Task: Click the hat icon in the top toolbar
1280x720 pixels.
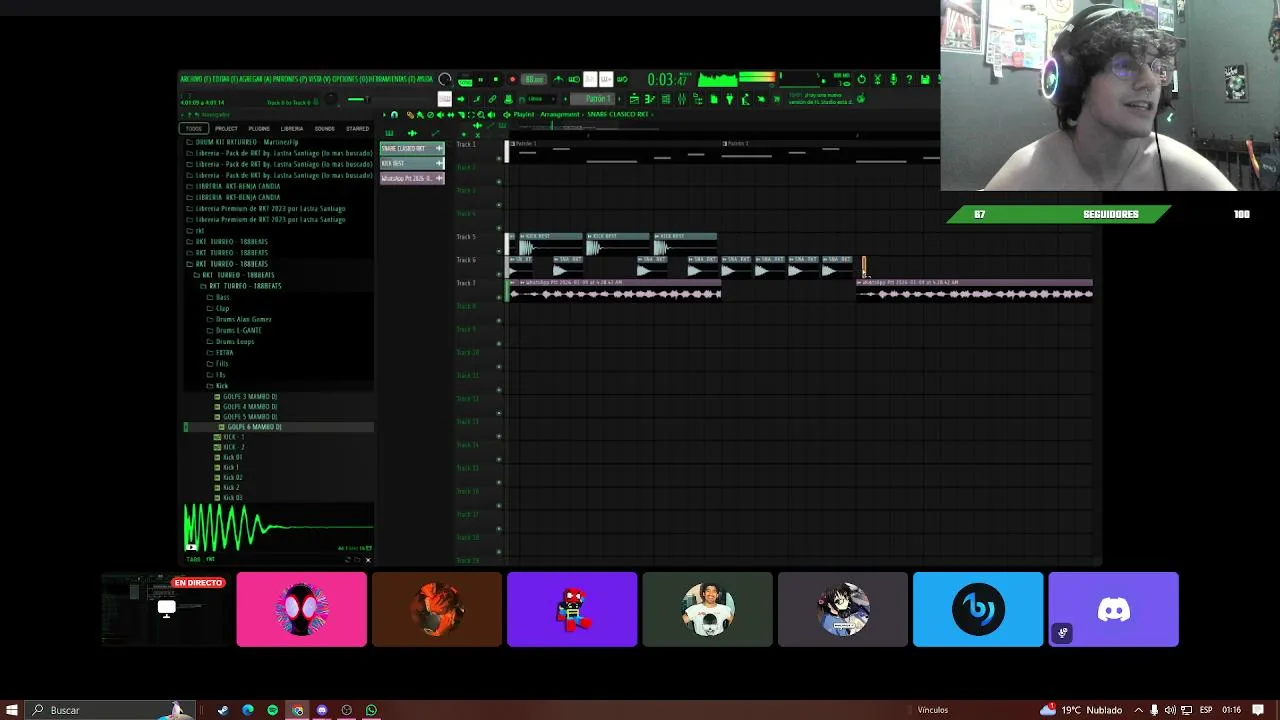Action: pyautogui.click(x=509, y=99)
